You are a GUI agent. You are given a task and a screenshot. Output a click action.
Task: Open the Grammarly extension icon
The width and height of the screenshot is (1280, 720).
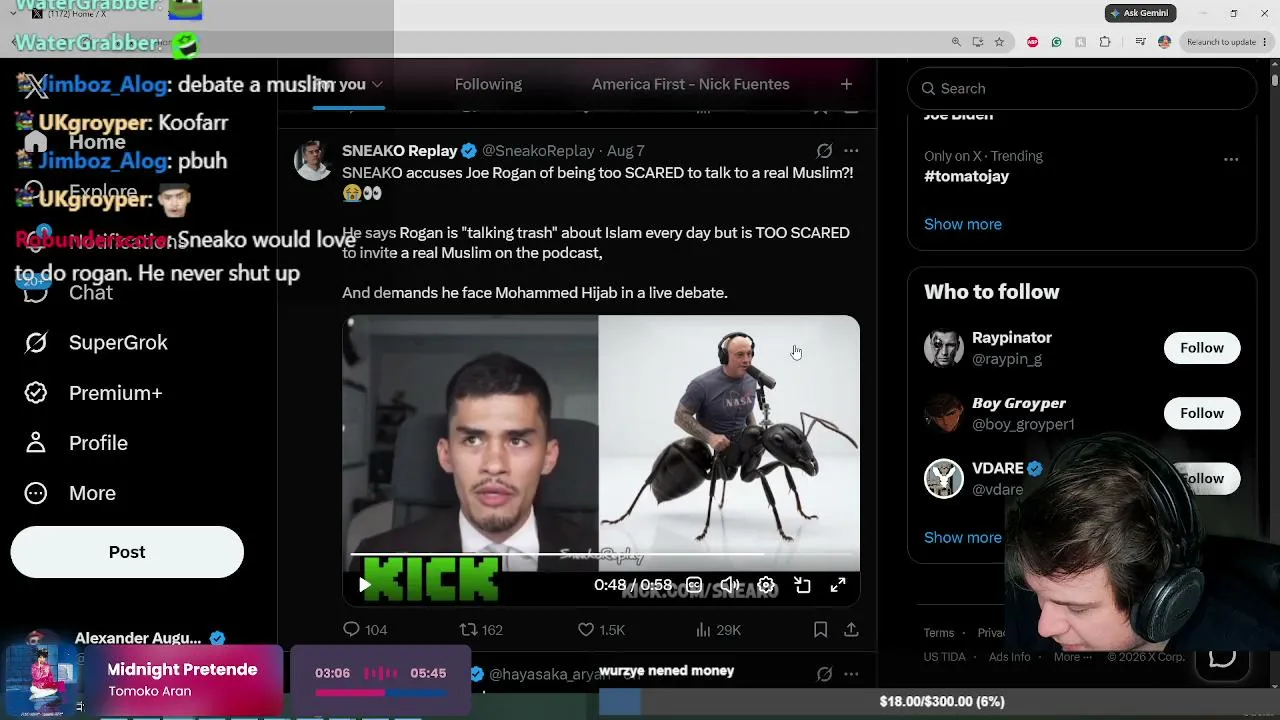pyautogui.click(x=1056, y=42)
